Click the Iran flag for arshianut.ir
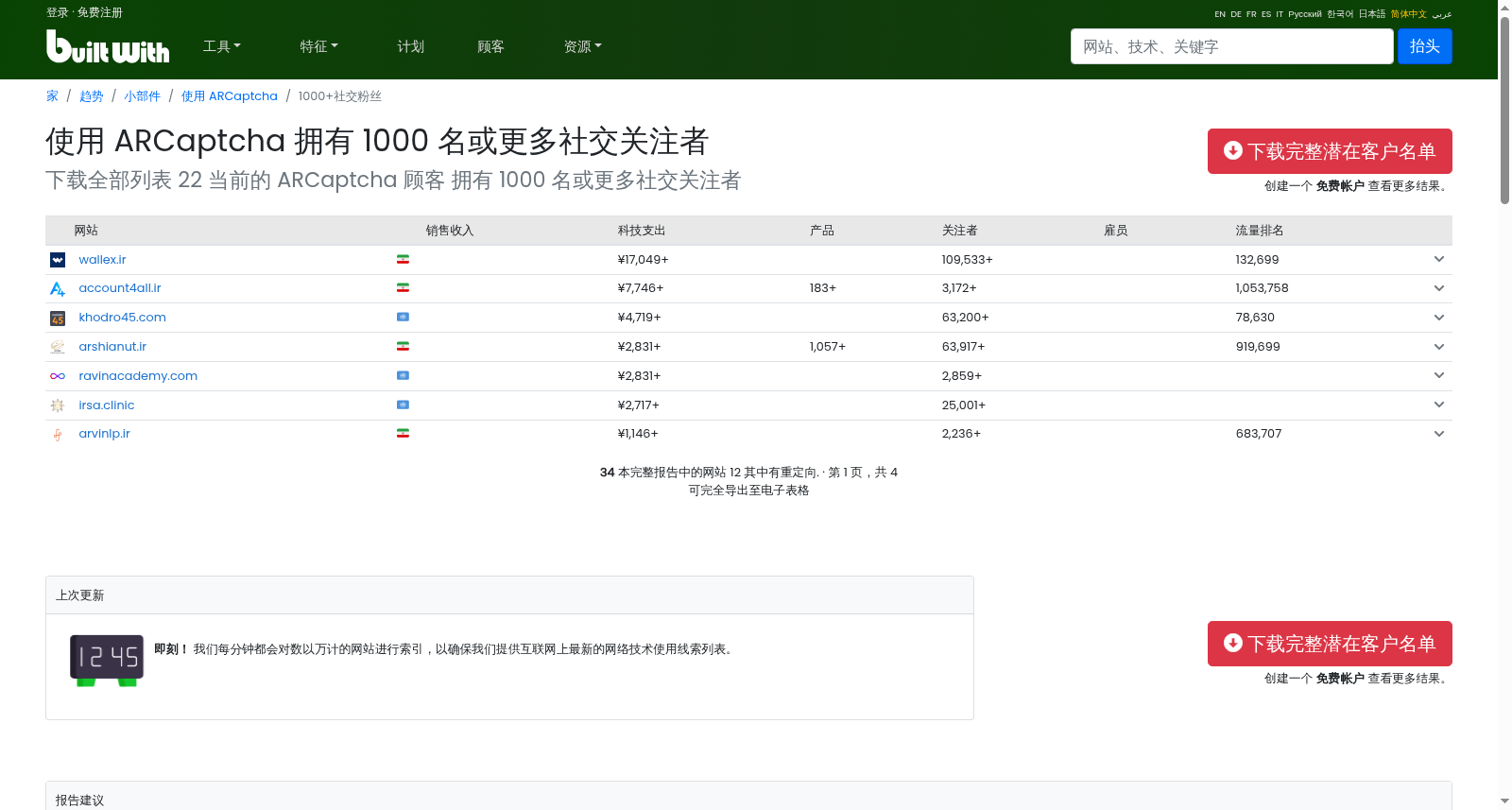This screenshot has height=810, width=1512. point(403,346)
